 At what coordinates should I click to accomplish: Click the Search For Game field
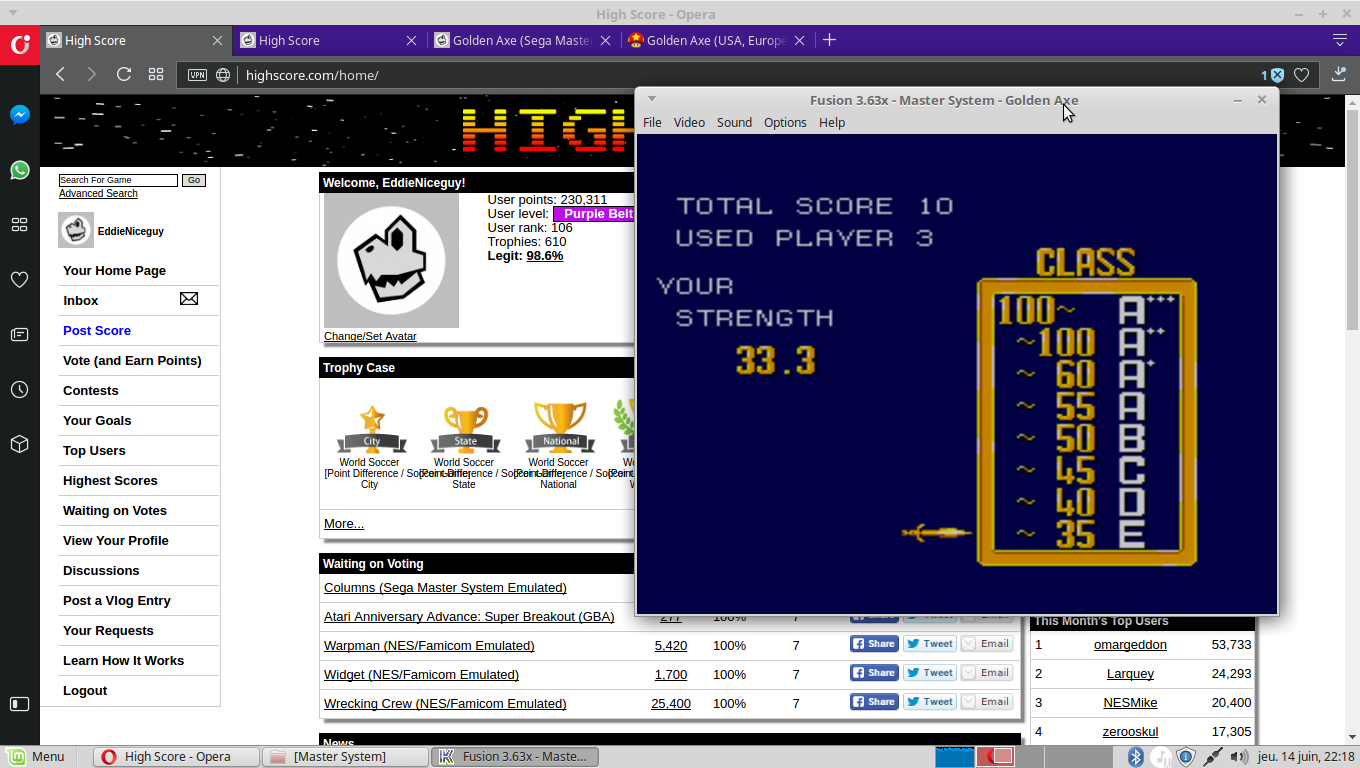(118, 180)
